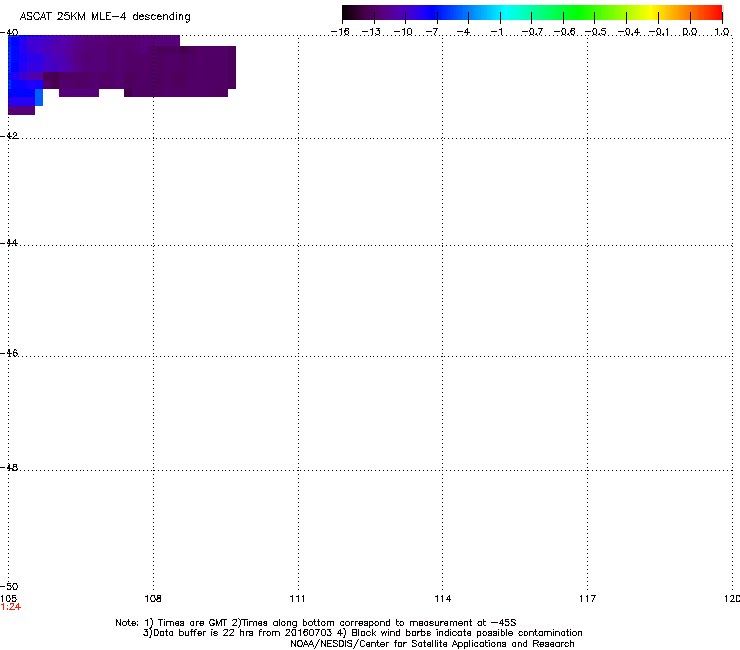740x650 pixels.
Task: Click the -46 latitude axis label
Action: coord(9,353)
